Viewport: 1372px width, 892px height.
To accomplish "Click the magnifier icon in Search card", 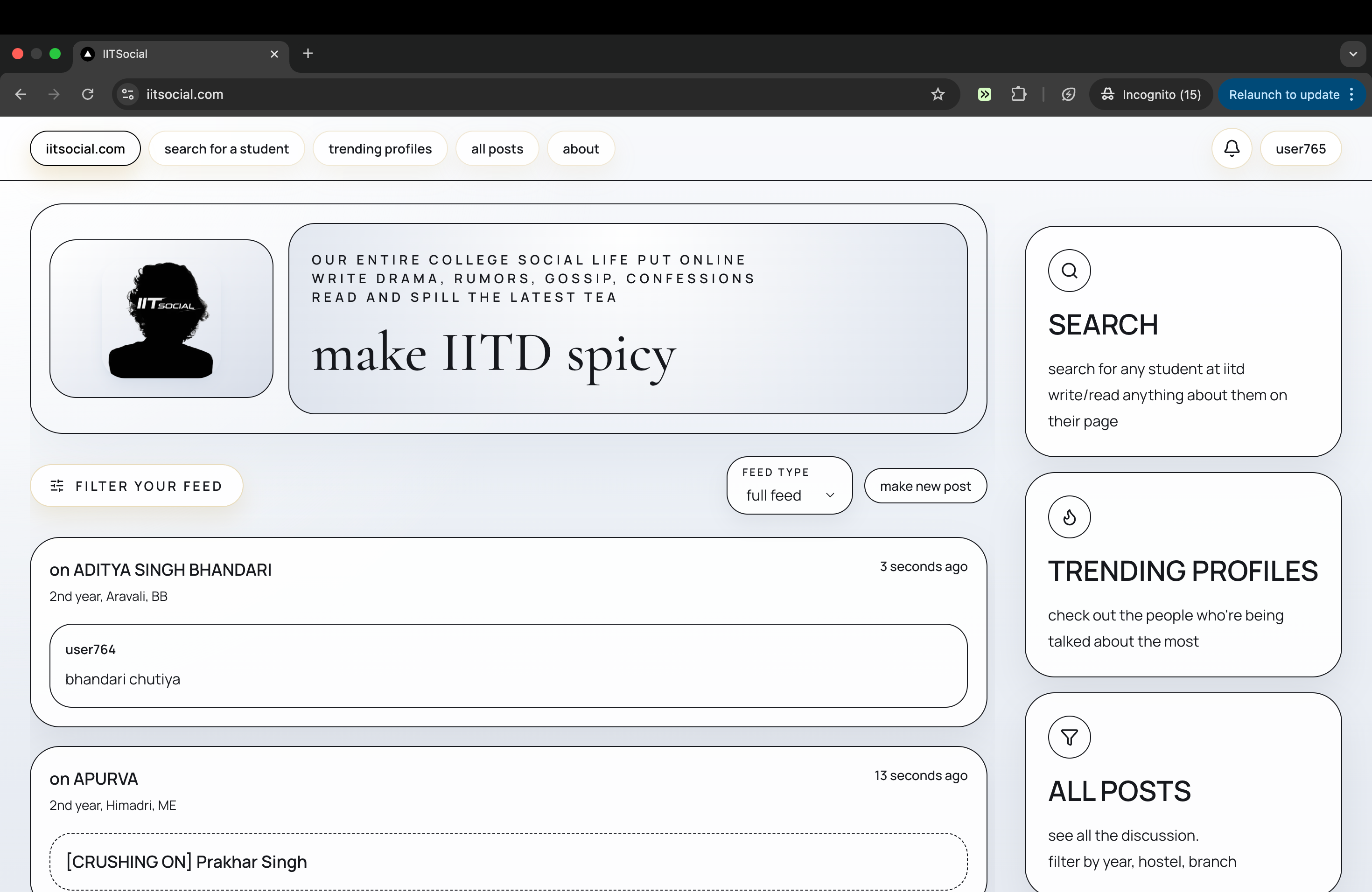I will [1069, 270].
